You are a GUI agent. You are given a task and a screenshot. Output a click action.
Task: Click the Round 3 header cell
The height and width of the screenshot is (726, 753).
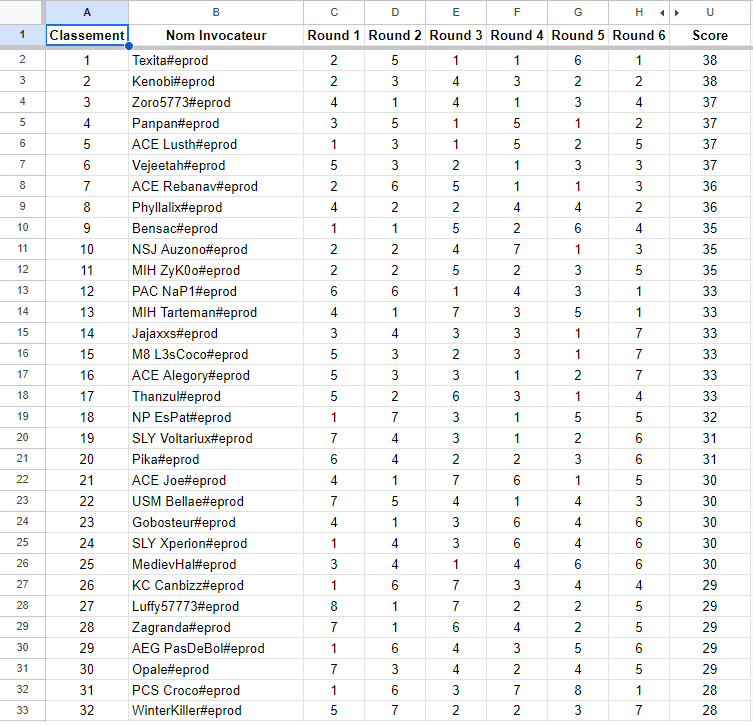[x=456, y=36]
